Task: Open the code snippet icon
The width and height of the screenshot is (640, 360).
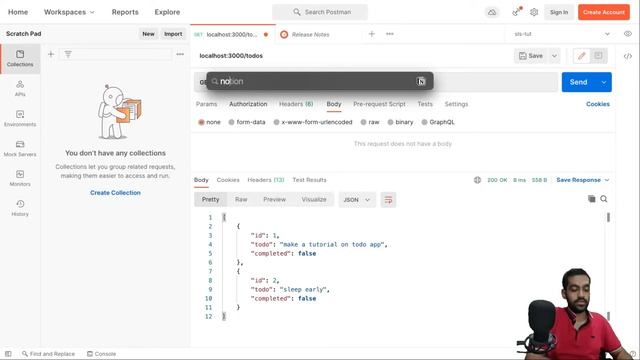Action: coord(628,56)
